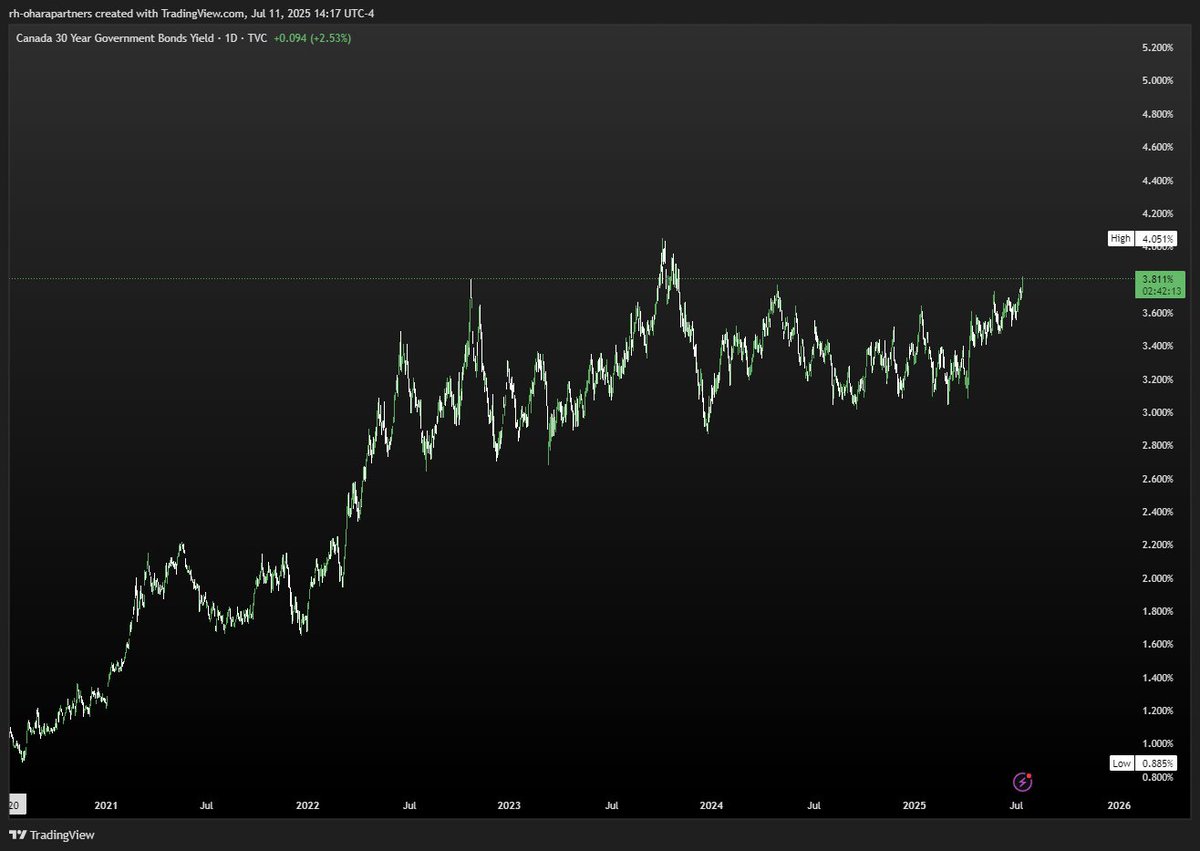Click the 3.400% axis label
The width and height of the screenshot is (1200, 851).
pyautogui.click(x=1157, y=346)
